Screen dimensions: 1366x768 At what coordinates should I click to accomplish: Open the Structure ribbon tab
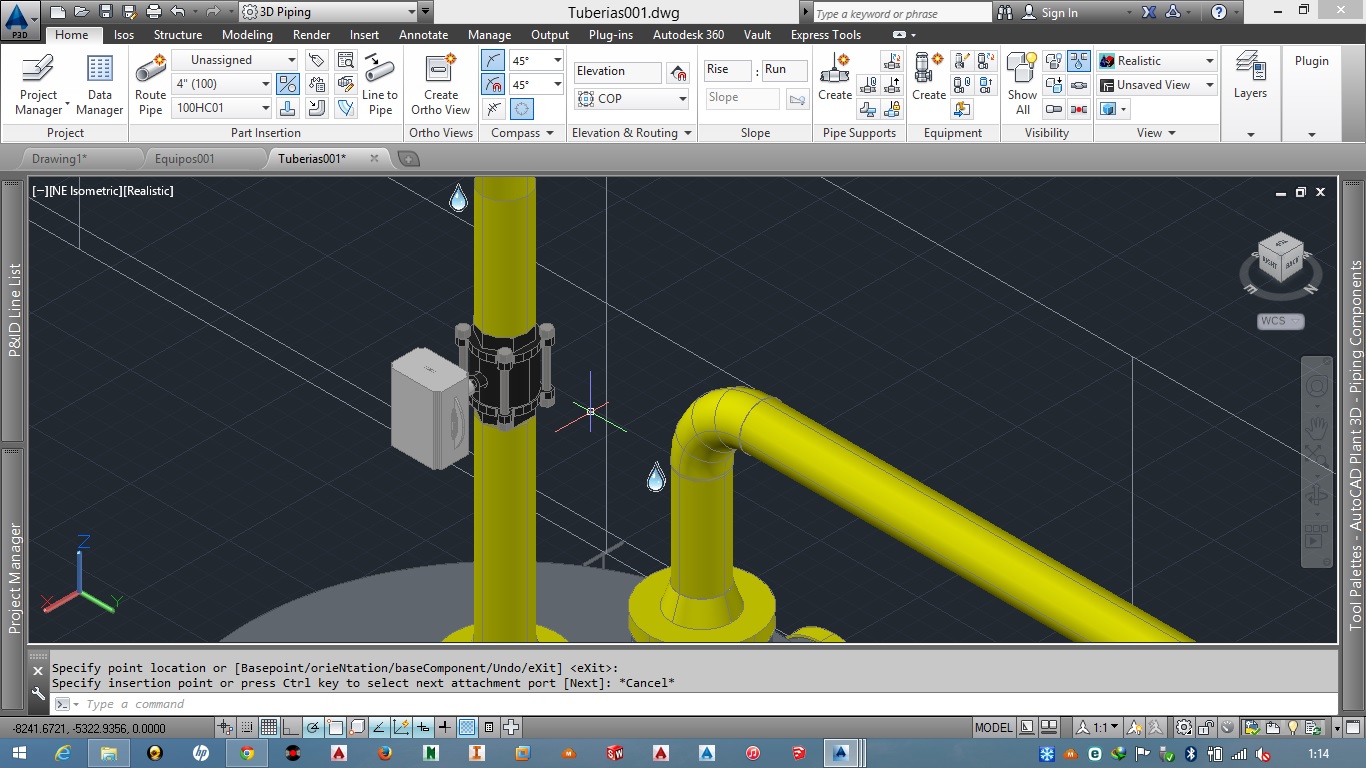tap(178, 35)
